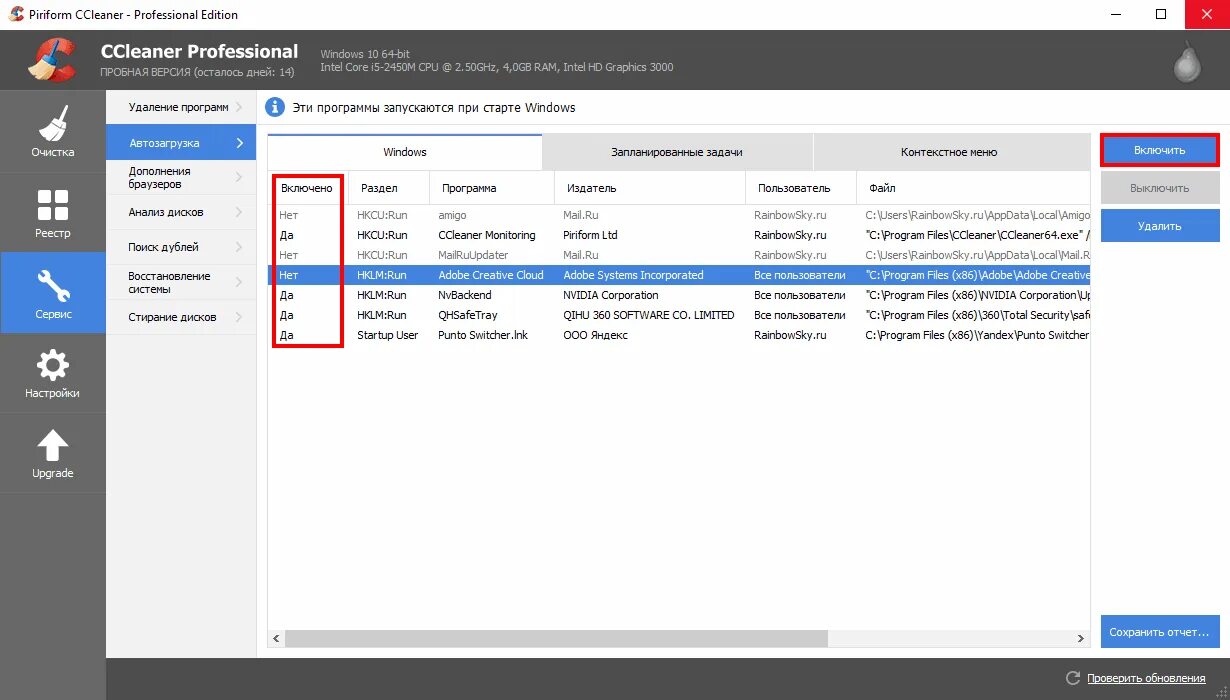
Task: Open the Очистка cleaner section
Action: [52, 131]
